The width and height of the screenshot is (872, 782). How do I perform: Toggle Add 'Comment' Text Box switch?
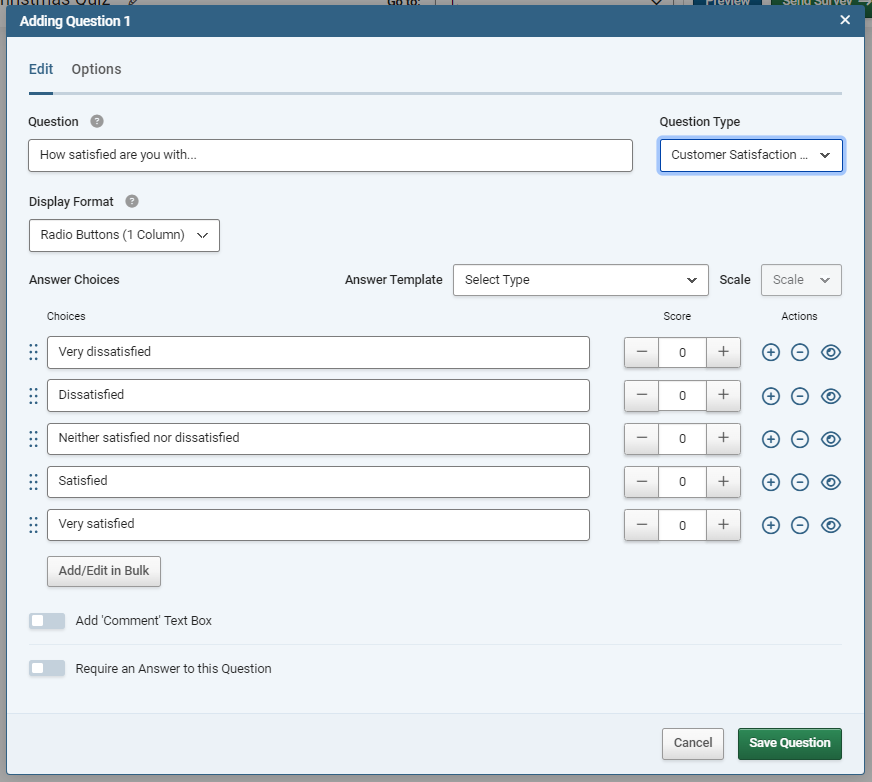tap(47, 621)
